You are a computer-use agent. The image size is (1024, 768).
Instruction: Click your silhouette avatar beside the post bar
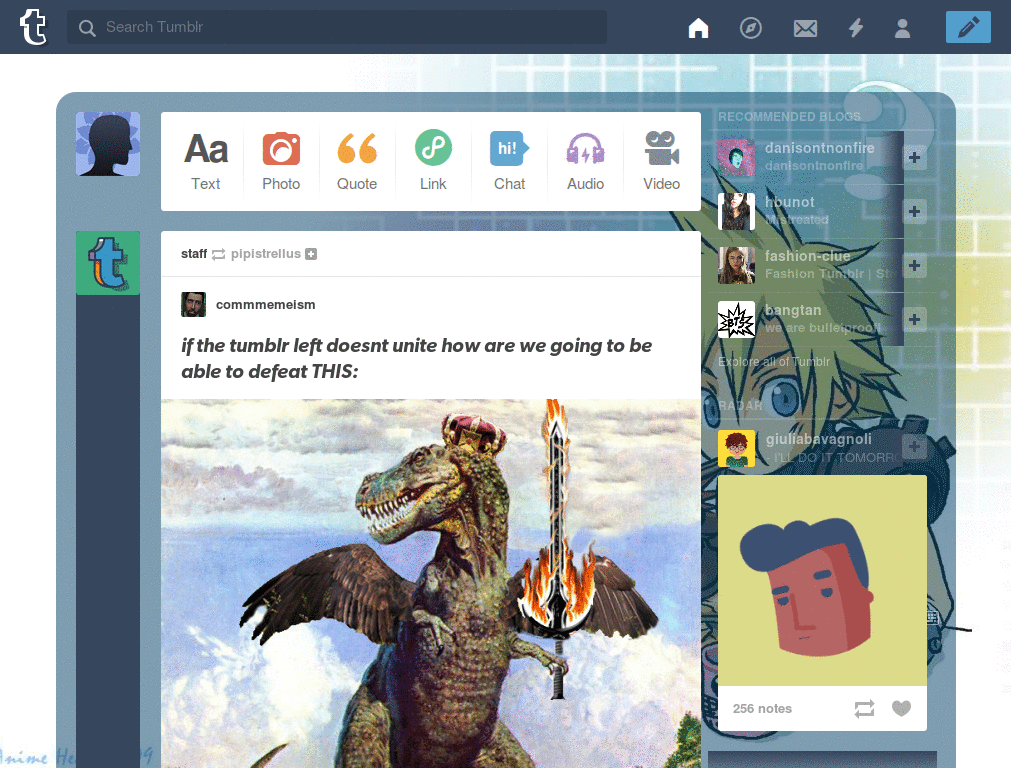point(108,144)
